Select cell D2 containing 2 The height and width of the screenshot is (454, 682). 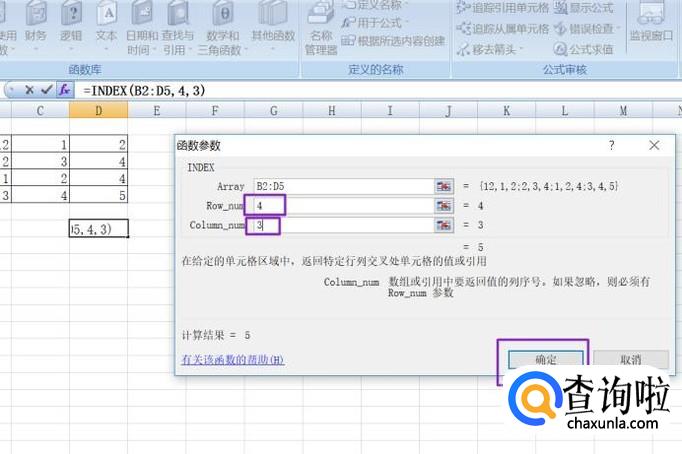pos(99,144)
